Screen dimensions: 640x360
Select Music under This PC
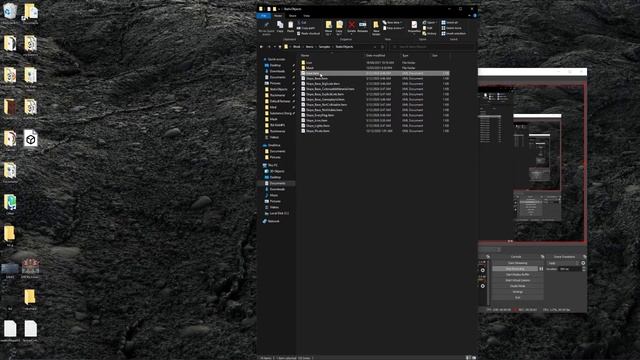point(273,196)
